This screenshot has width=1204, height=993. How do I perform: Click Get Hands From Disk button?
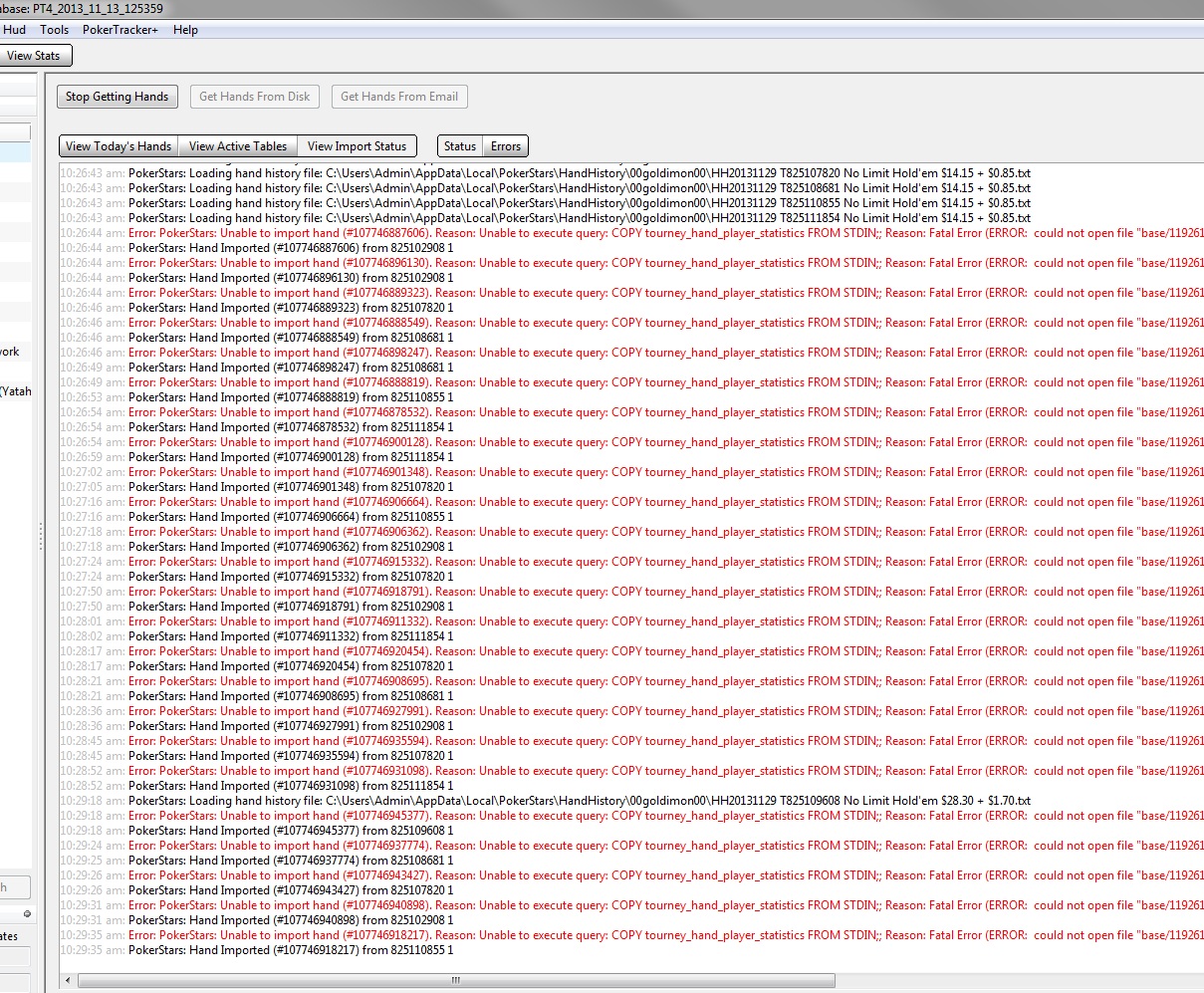(255, 97)
